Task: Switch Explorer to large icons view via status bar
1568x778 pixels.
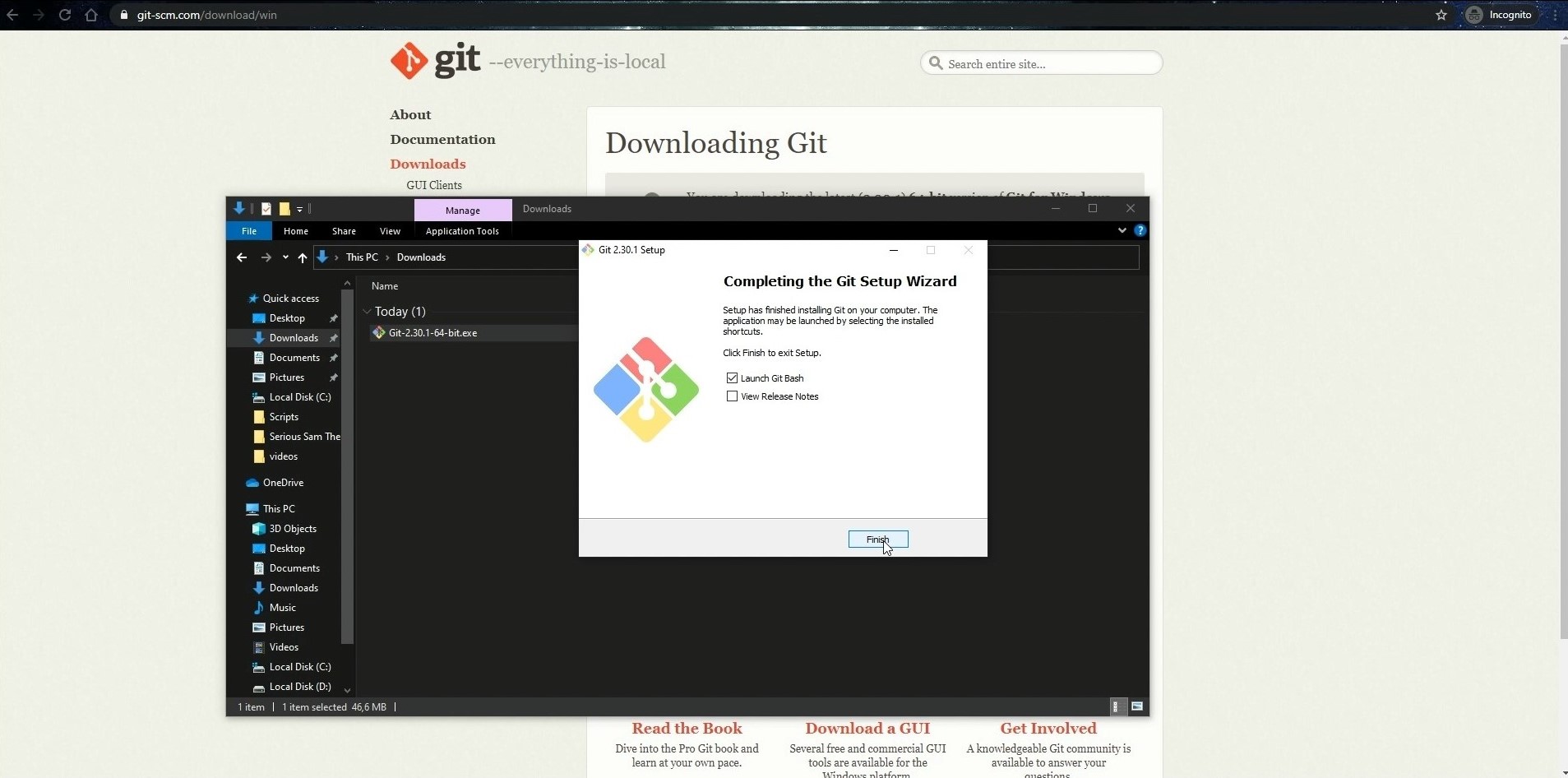Action: pos(1137,706)
